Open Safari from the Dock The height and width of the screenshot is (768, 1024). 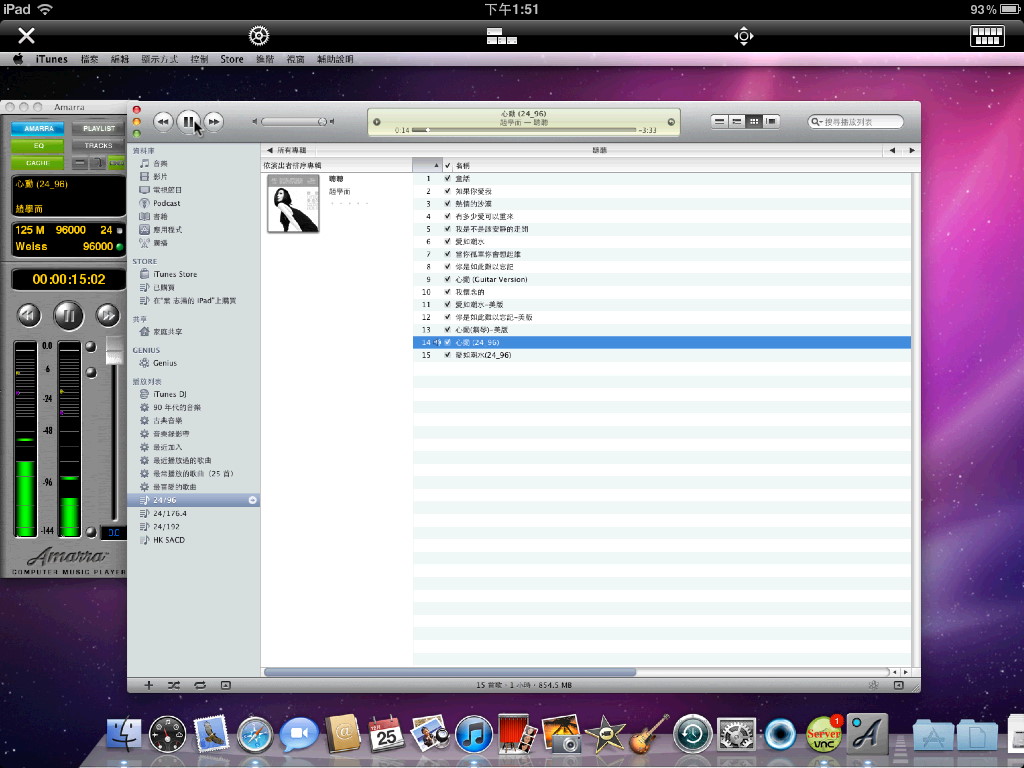pyautogui.click(x=255, y=735)
